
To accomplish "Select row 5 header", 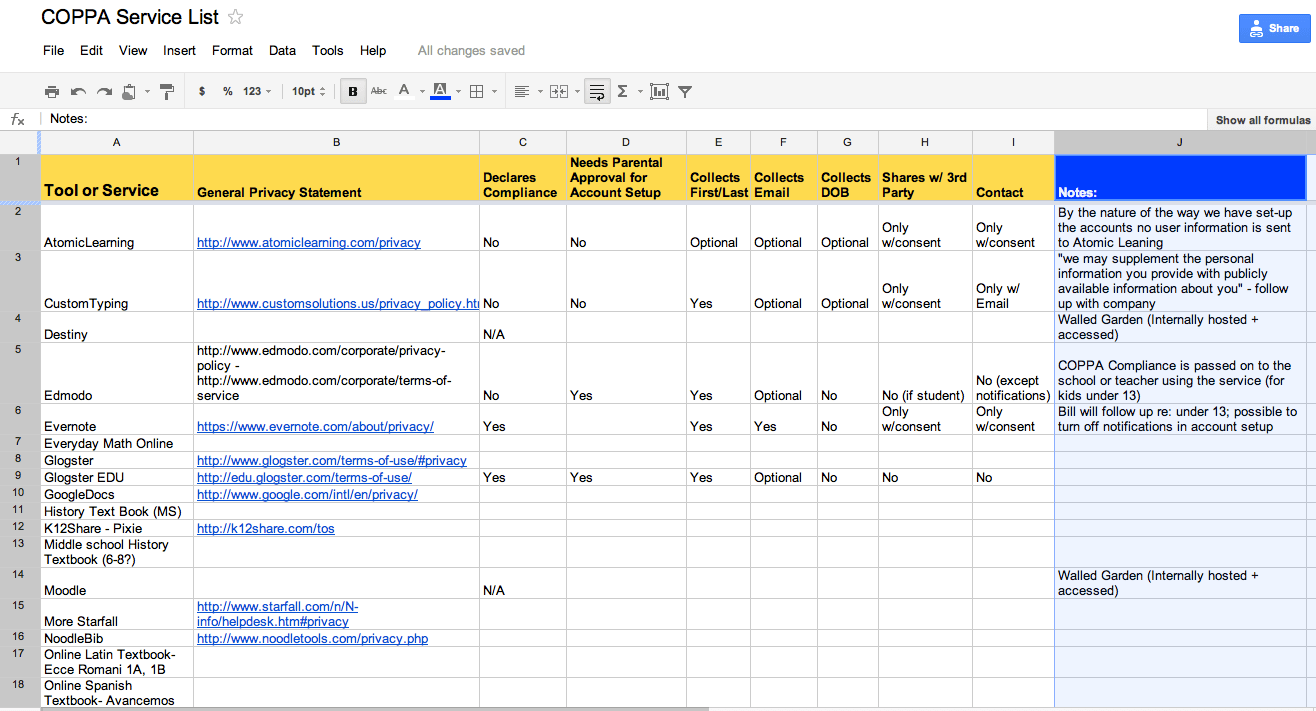I will click(x=19, y=373).
